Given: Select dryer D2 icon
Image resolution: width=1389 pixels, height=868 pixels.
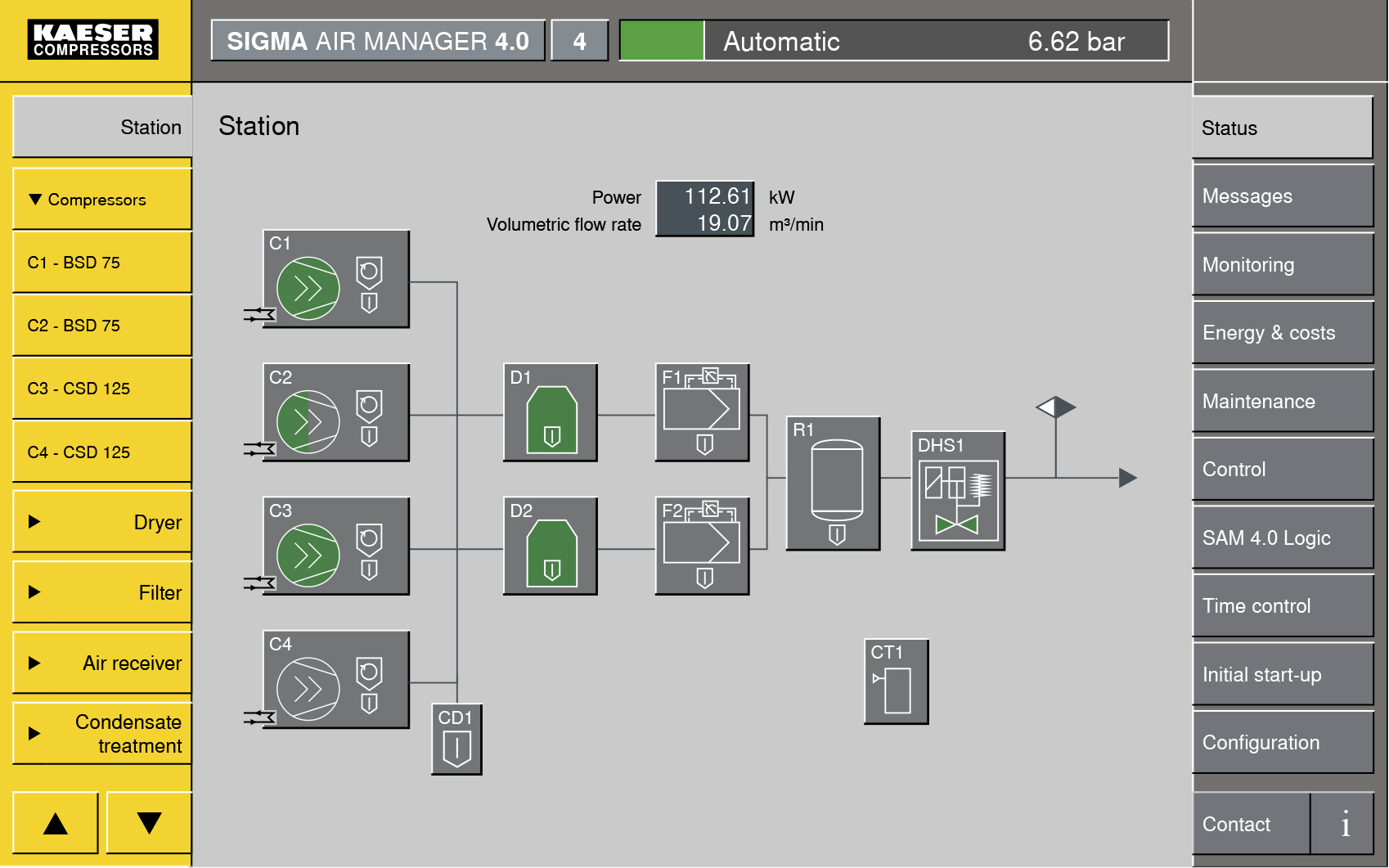Looking at the screenshot, I should [551, 546].
